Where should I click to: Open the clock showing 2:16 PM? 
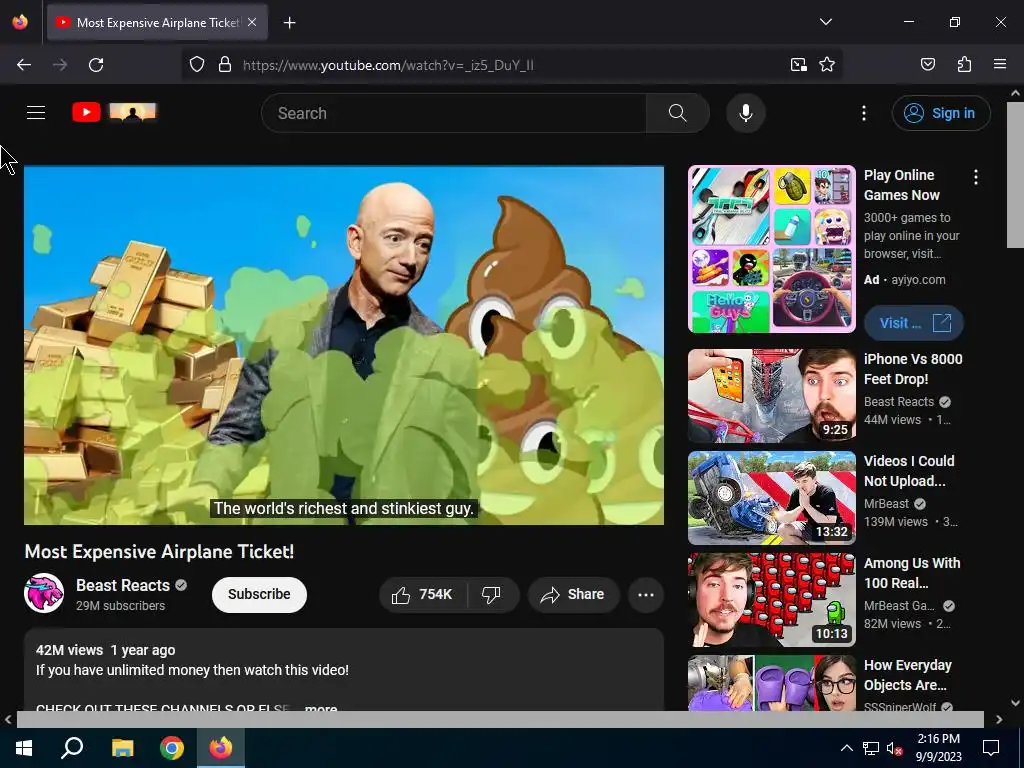click(938, 748)
